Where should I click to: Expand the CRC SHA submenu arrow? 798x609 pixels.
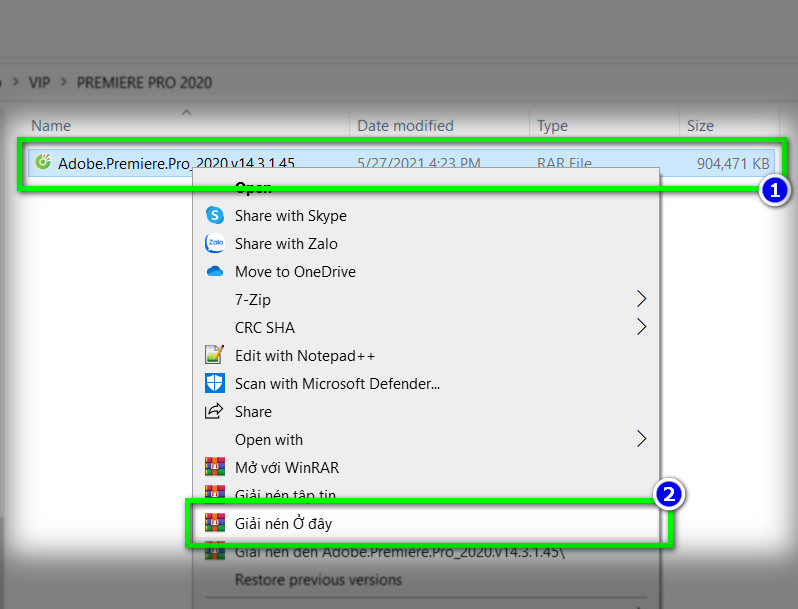coord(641,327)
